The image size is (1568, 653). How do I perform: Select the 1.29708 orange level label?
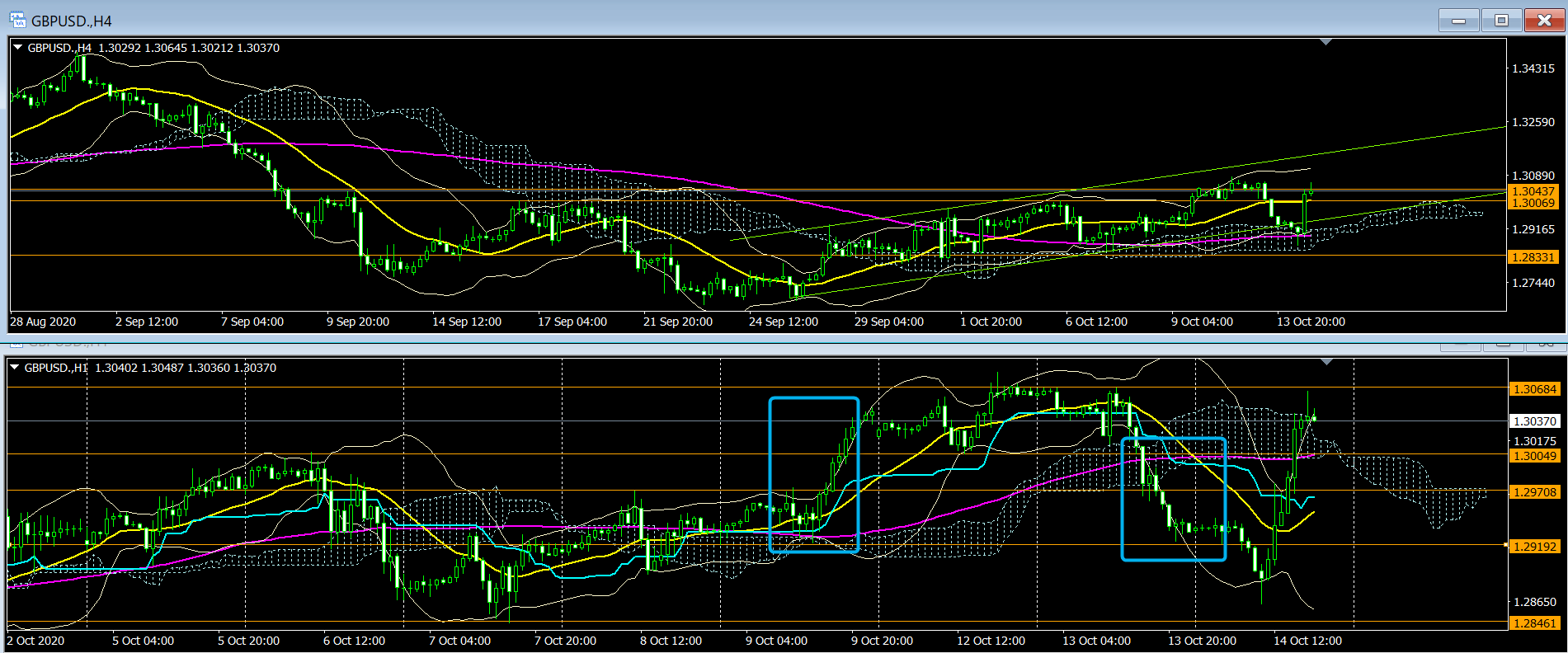[1534, 492]
